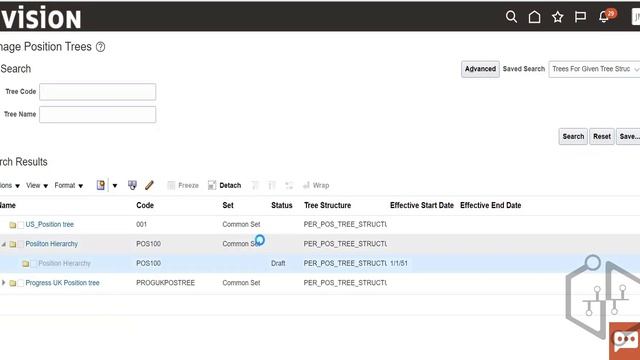Click the PROGUKPOSTREE code cell

click(165, 283)
